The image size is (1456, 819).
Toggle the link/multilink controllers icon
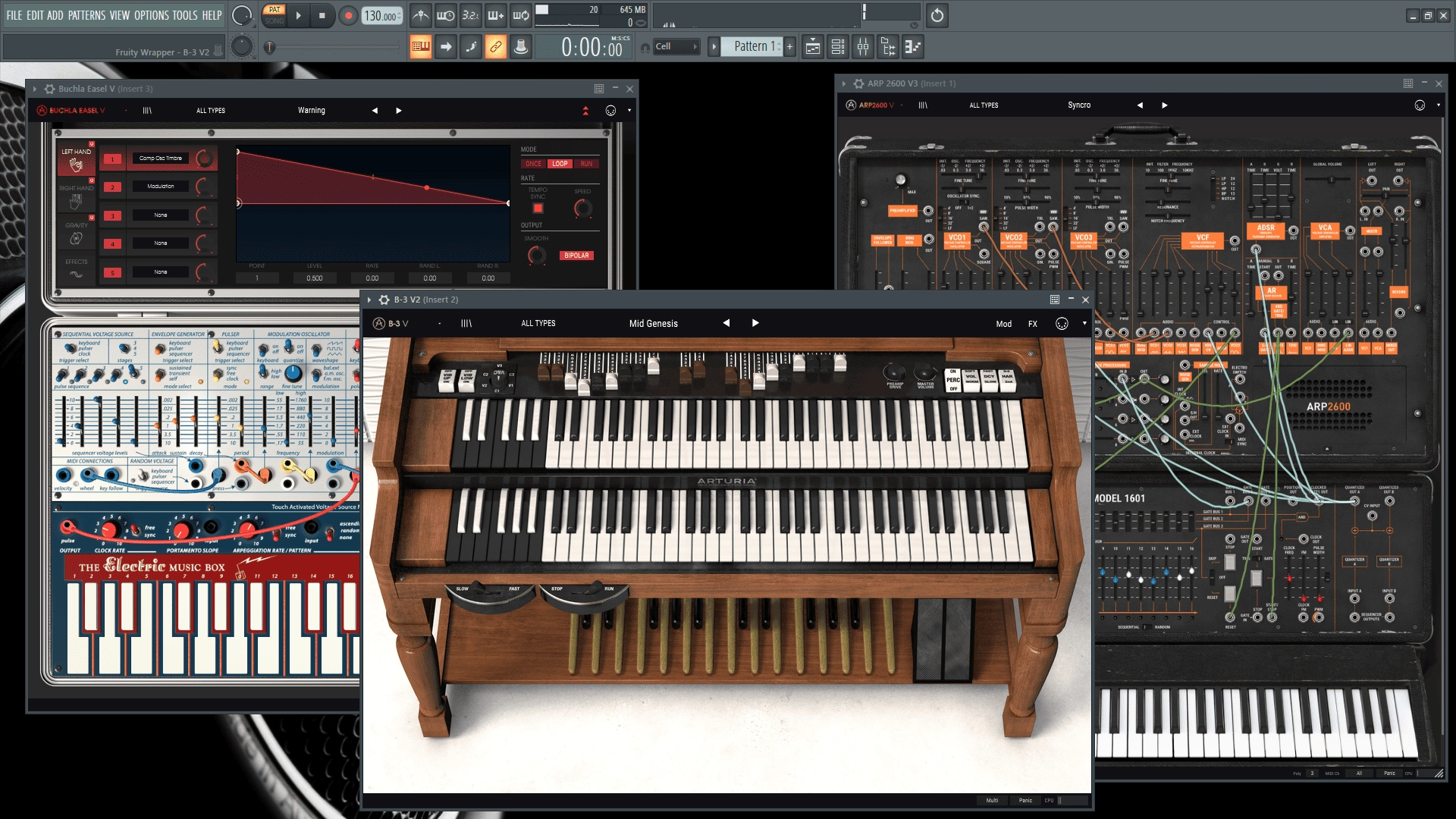click(x=496, y=47)
